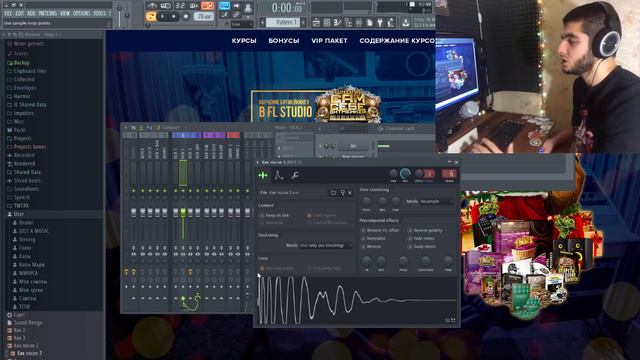The image size is (640, 360).
Task: Click the channel pan knob in sampler header
Action: 393,174
